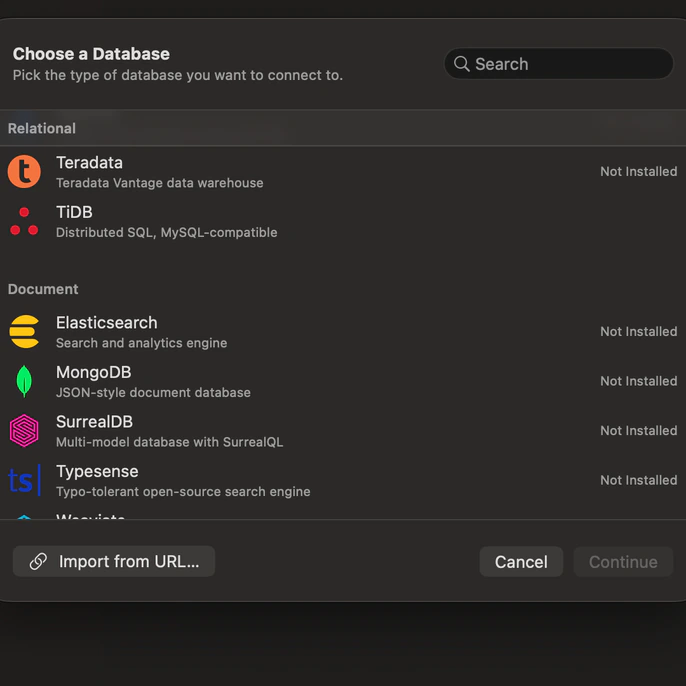Click Not Installed status beside Elasticsearch
686x686 pixels.
pyautogui.click(x=638, y=332)
